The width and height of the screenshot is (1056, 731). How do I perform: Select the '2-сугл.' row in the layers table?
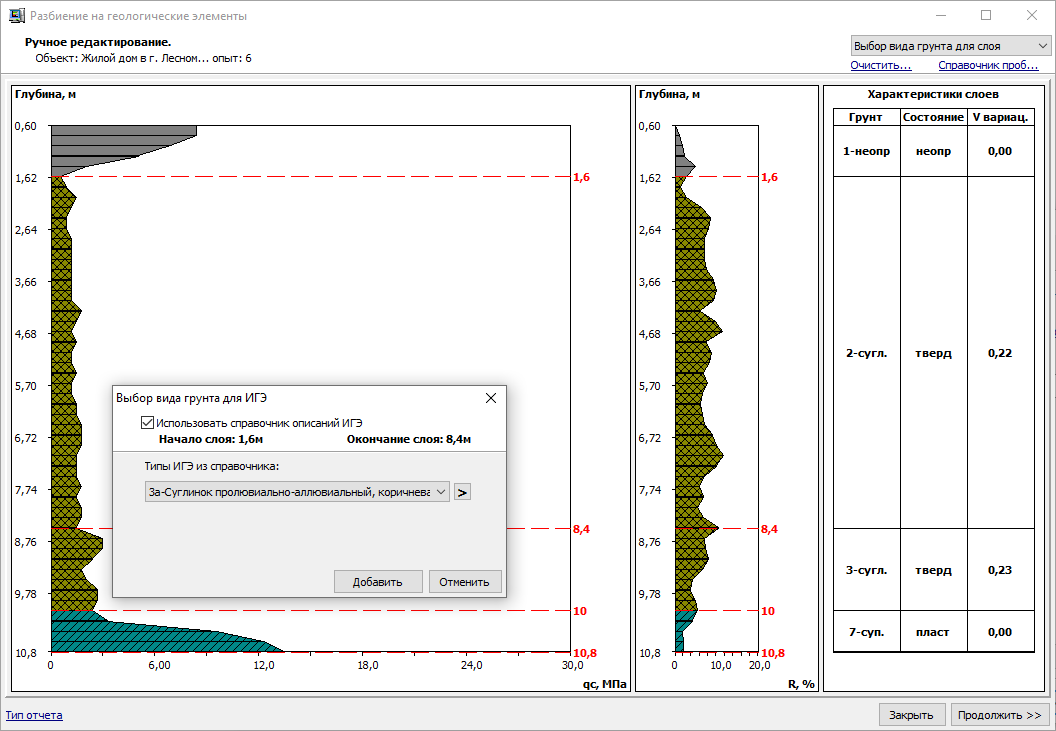point(865,353)
